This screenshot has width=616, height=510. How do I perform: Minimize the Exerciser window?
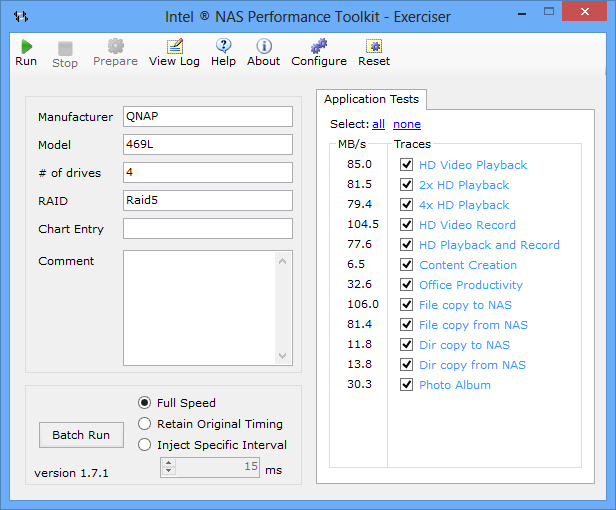coord(522,13)
